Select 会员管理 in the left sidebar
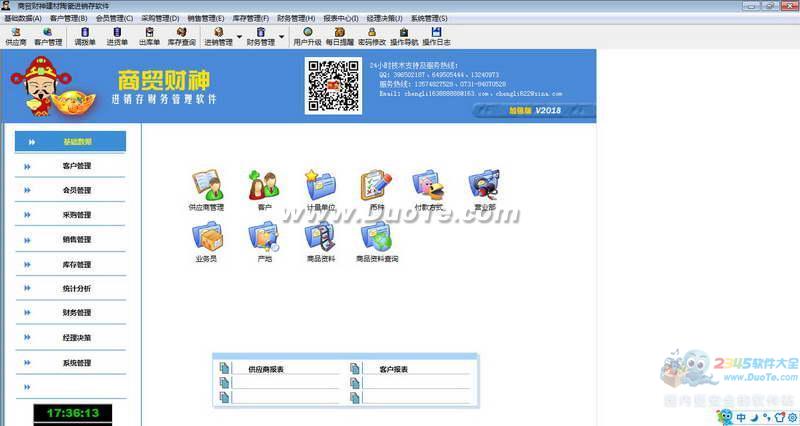 [x=70, y=190]
